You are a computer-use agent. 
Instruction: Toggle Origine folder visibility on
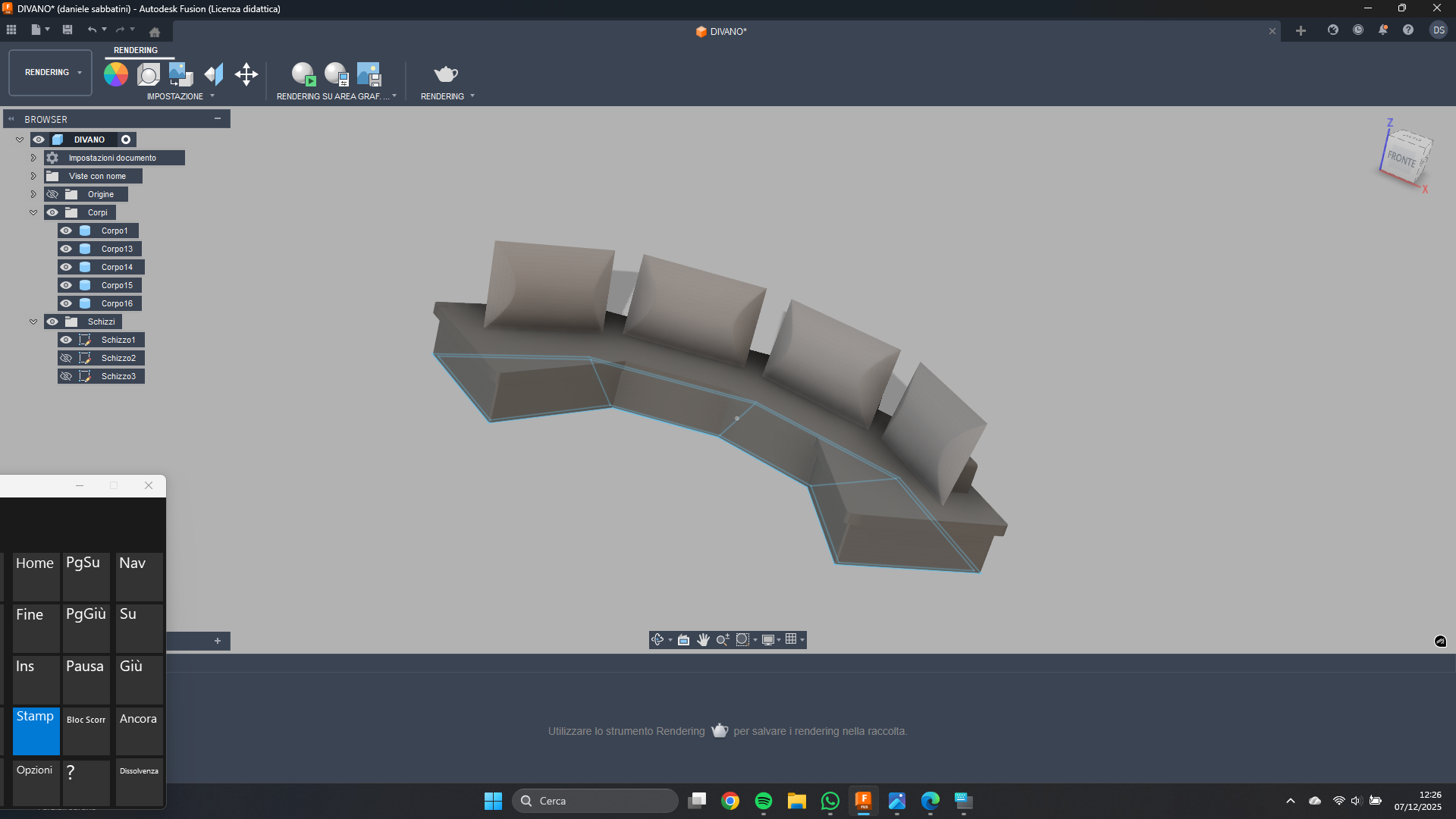point(52,194)
